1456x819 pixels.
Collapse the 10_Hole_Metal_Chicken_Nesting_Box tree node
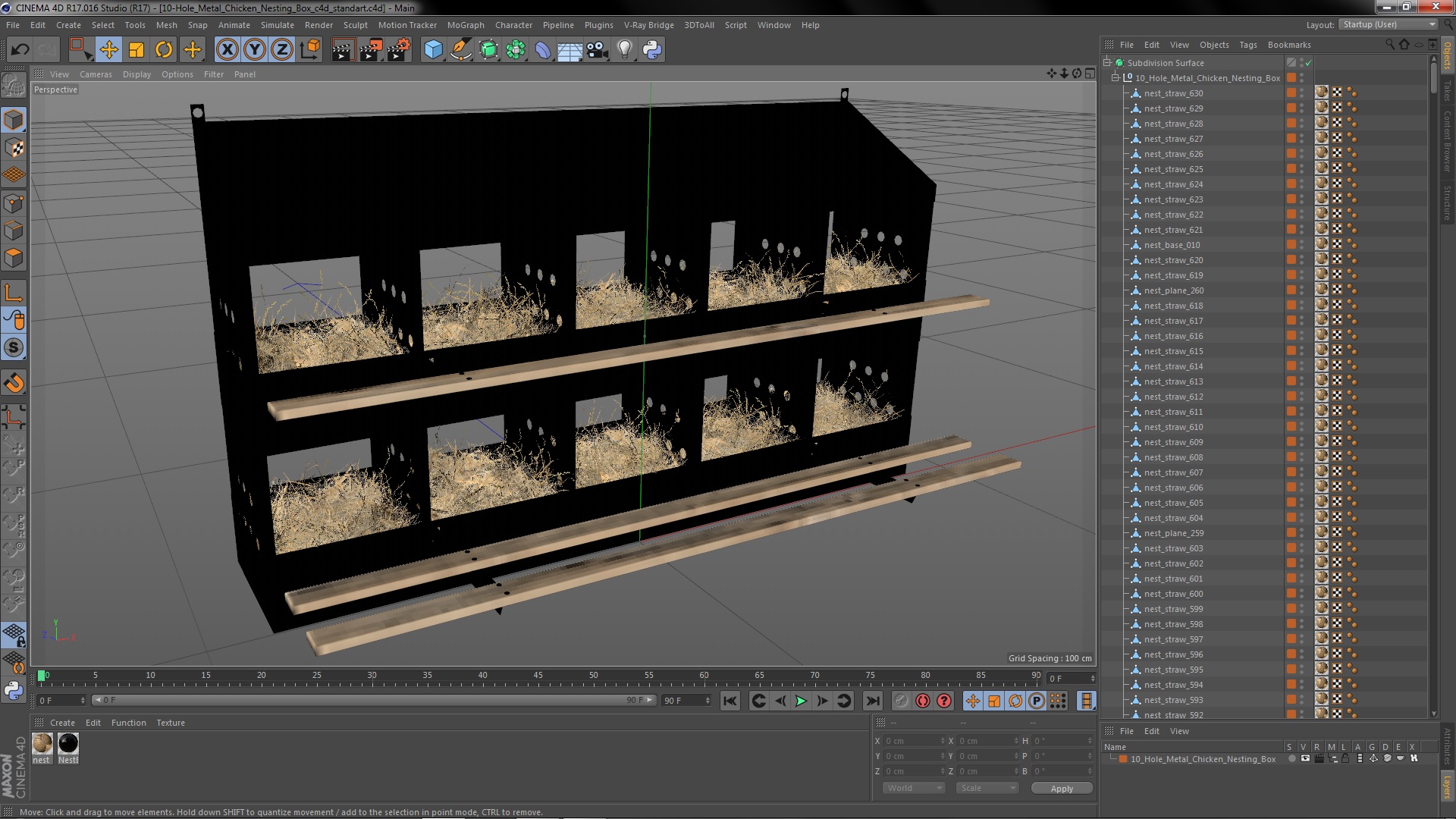tap(1116, 78)
